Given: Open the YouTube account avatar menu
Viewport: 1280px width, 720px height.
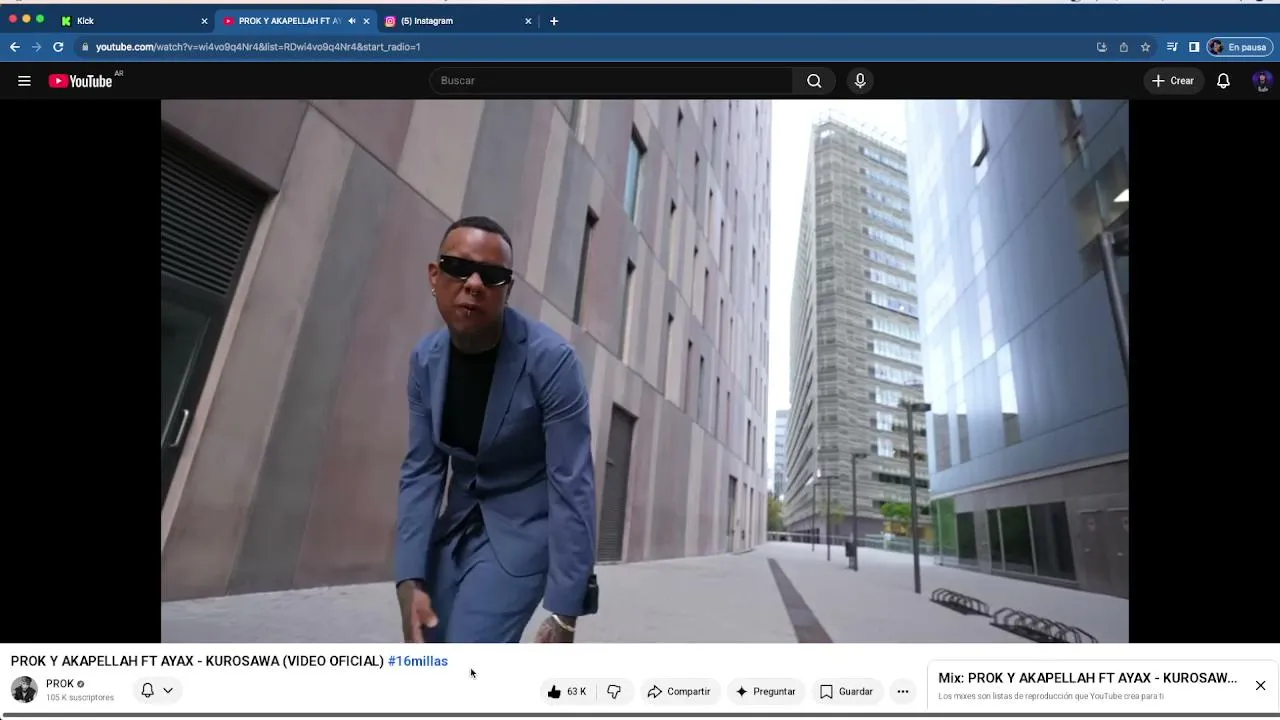Looking at the screenshot, I should click(1262, 81).
